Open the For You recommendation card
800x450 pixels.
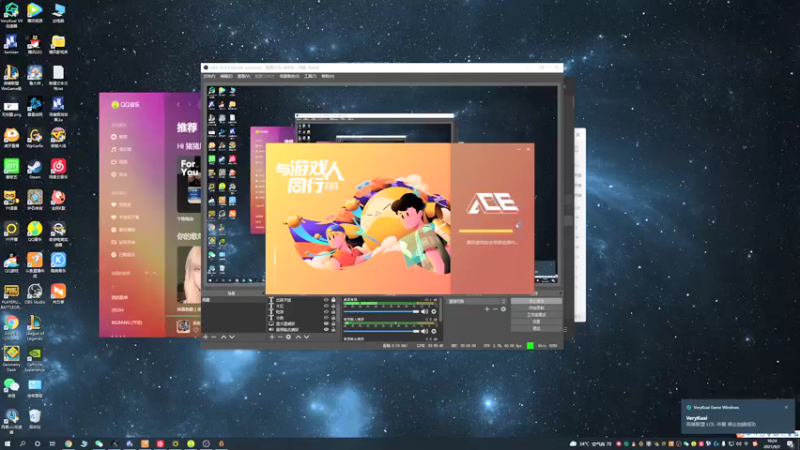click(189, 184)
